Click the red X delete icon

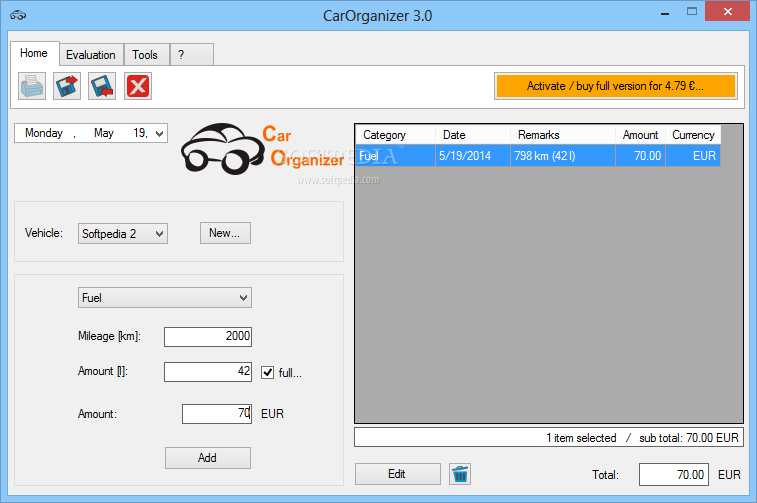point(138,86)
